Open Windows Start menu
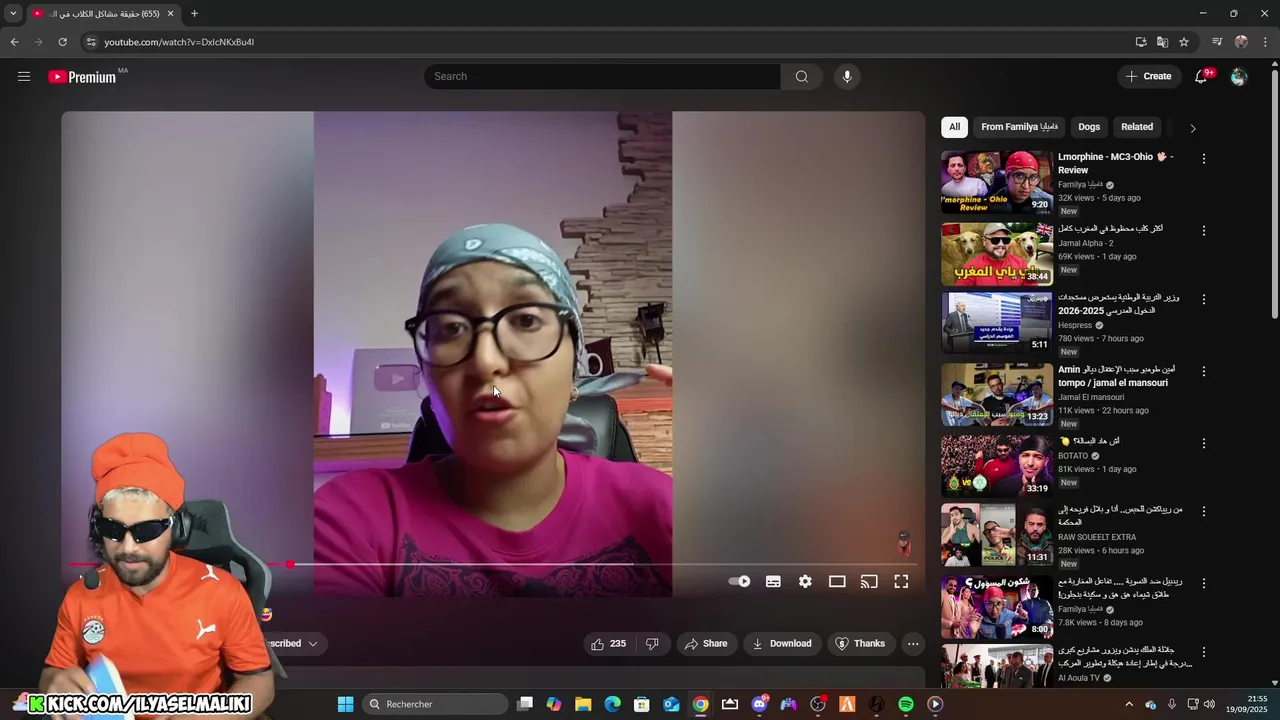1280x720 pixels. [x=345, y=704]
